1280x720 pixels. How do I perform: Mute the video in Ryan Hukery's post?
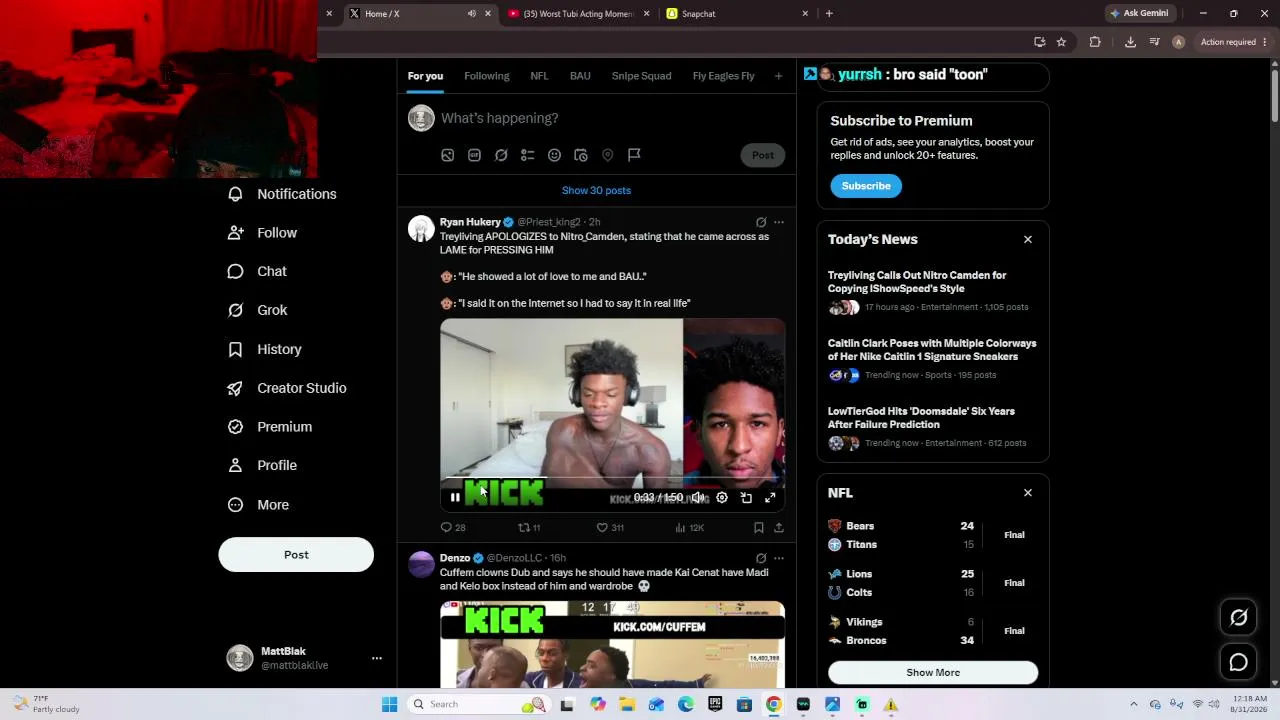(x=698, y=497)
